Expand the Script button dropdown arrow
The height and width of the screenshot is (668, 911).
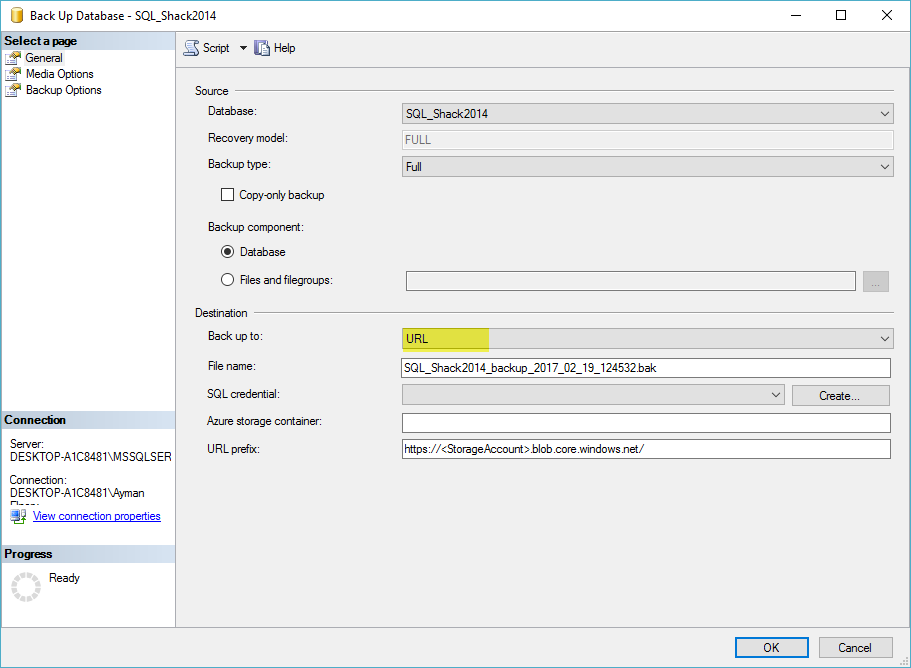point(243,48)
